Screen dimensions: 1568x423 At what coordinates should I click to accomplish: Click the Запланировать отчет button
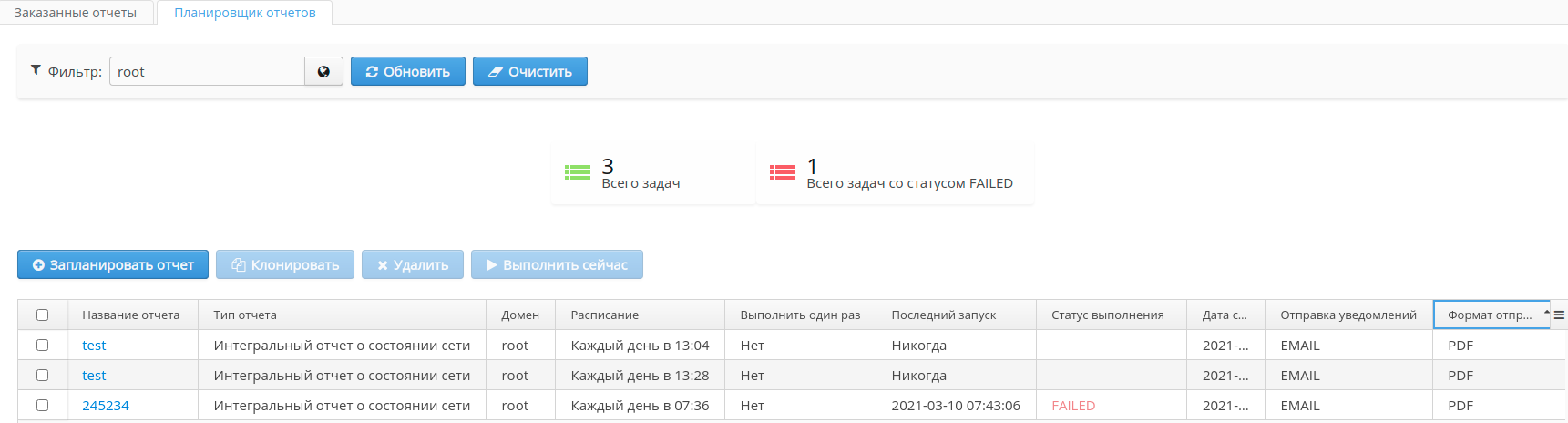point(113,265)
